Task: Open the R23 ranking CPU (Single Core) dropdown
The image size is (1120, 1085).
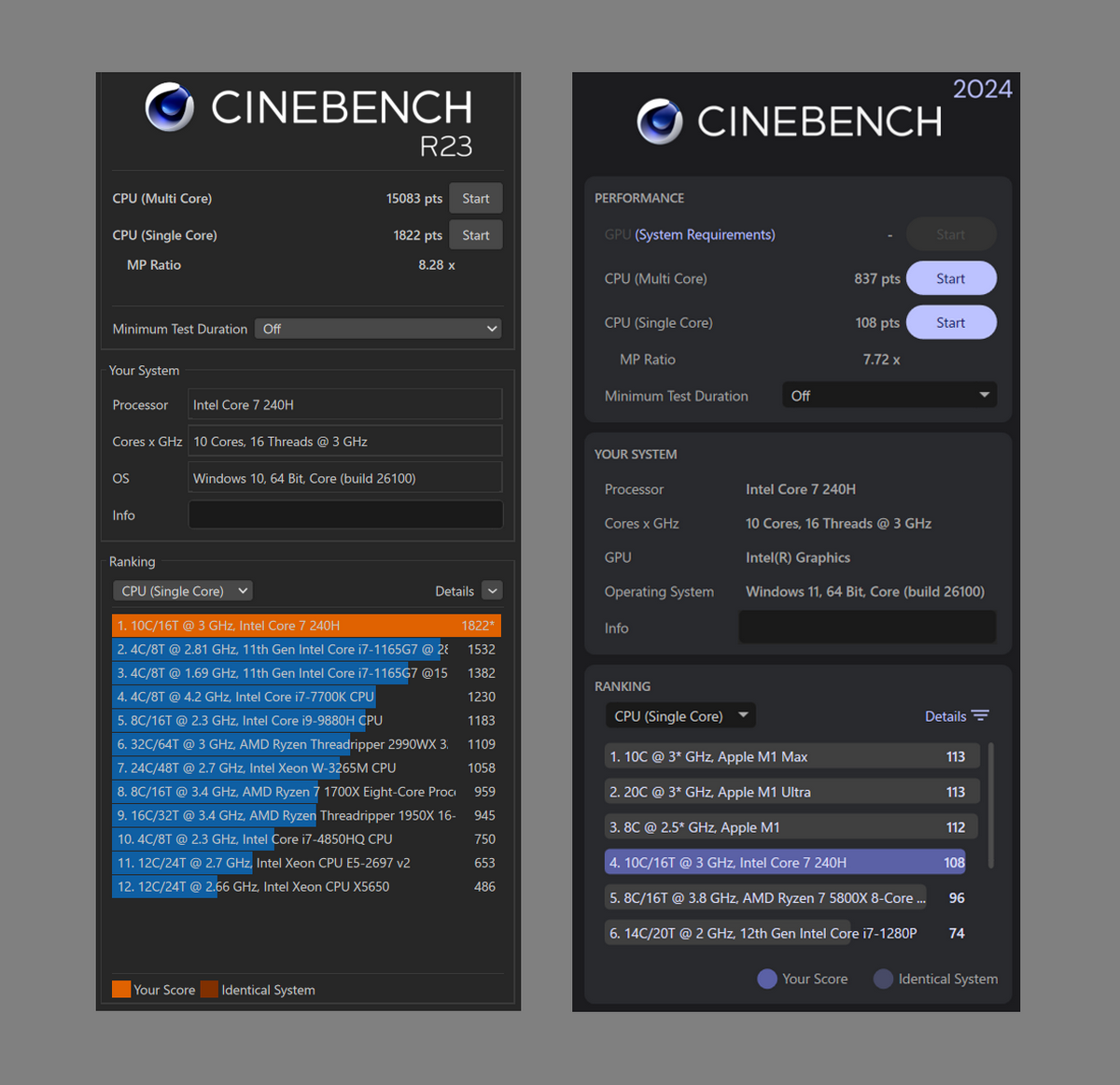Action: tap(183, 591)
